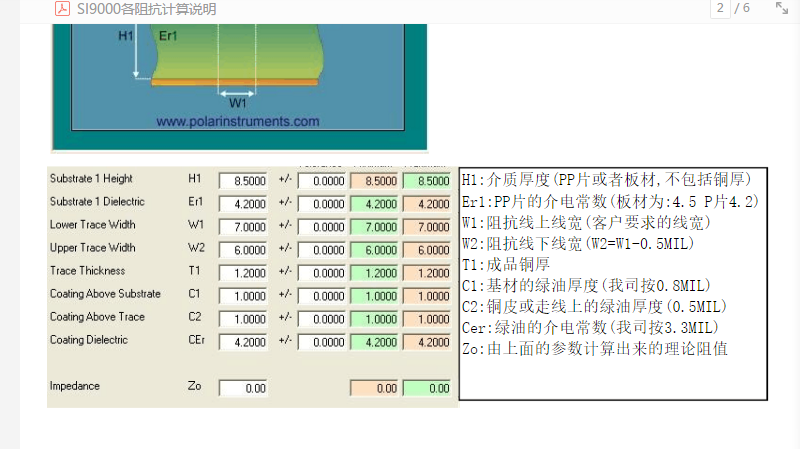Click the Coating Dielectric label
This screenshot has height=449, width=800.
[x=89, y=340]
